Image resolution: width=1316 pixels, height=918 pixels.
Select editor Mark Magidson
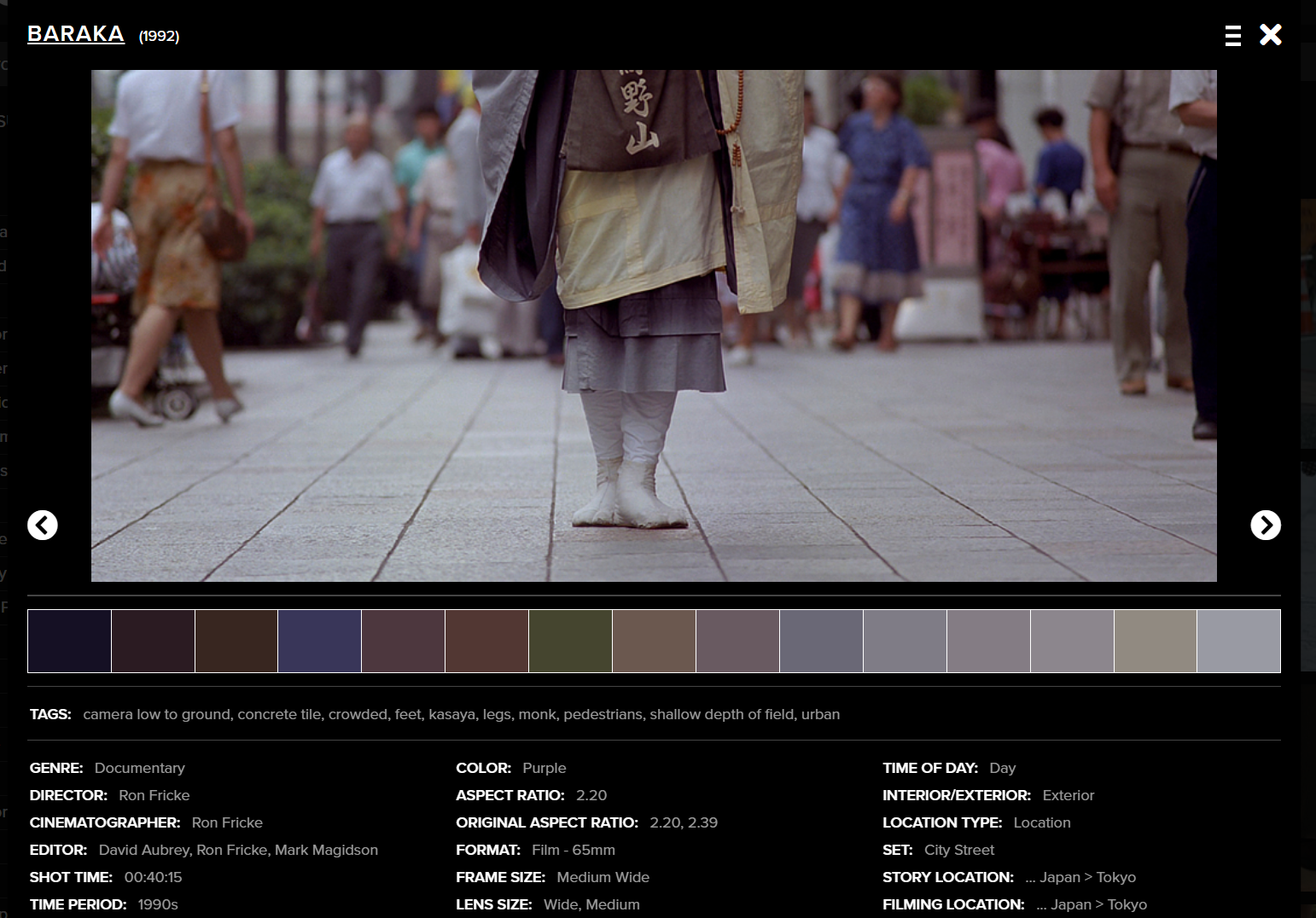point(326,850)
